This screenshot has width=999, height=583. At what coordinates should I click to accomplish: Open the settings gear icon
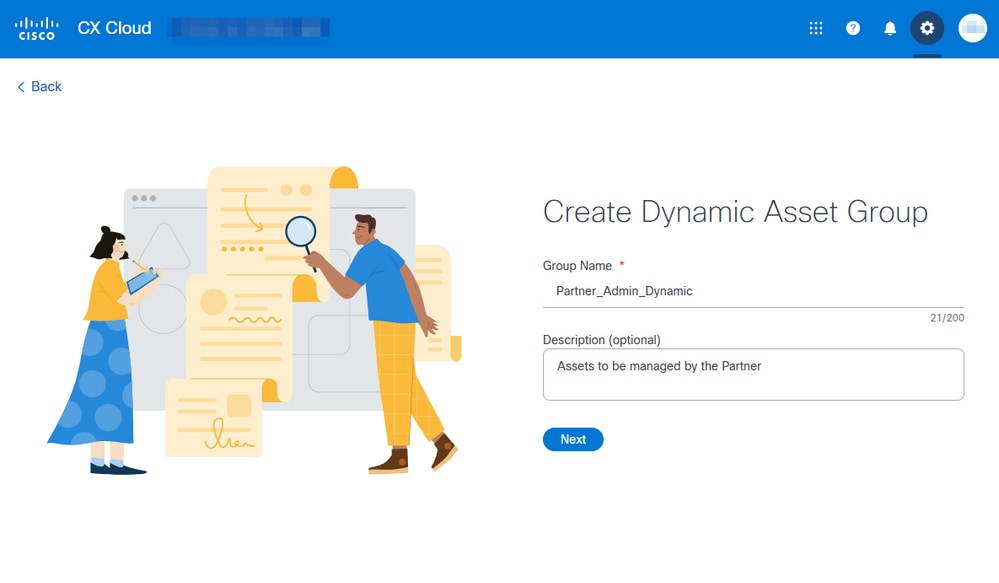pos(926,28)
